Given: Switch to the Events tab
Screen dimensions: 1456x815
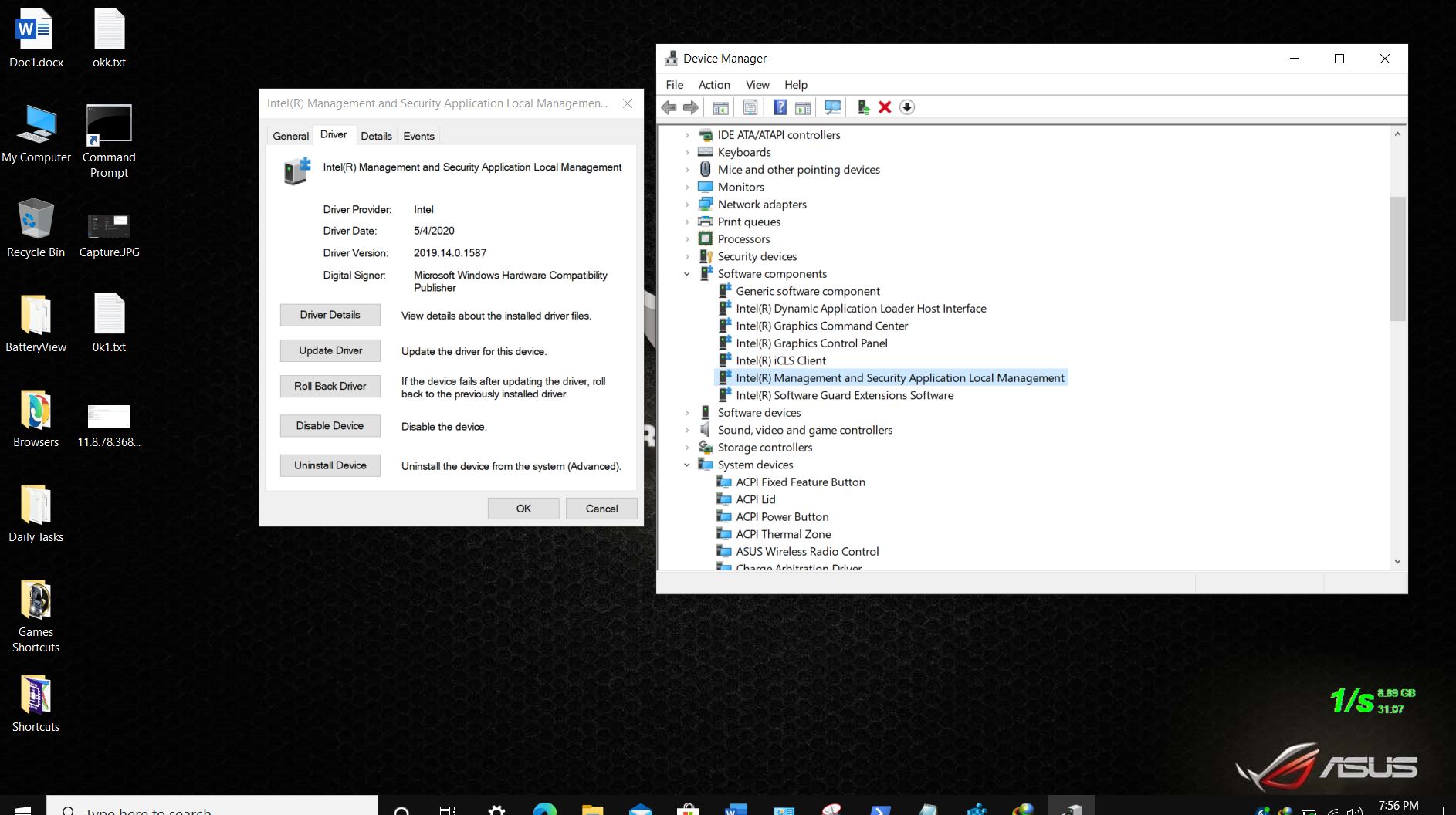Looking at the screenshot, I should click(418, 136).
